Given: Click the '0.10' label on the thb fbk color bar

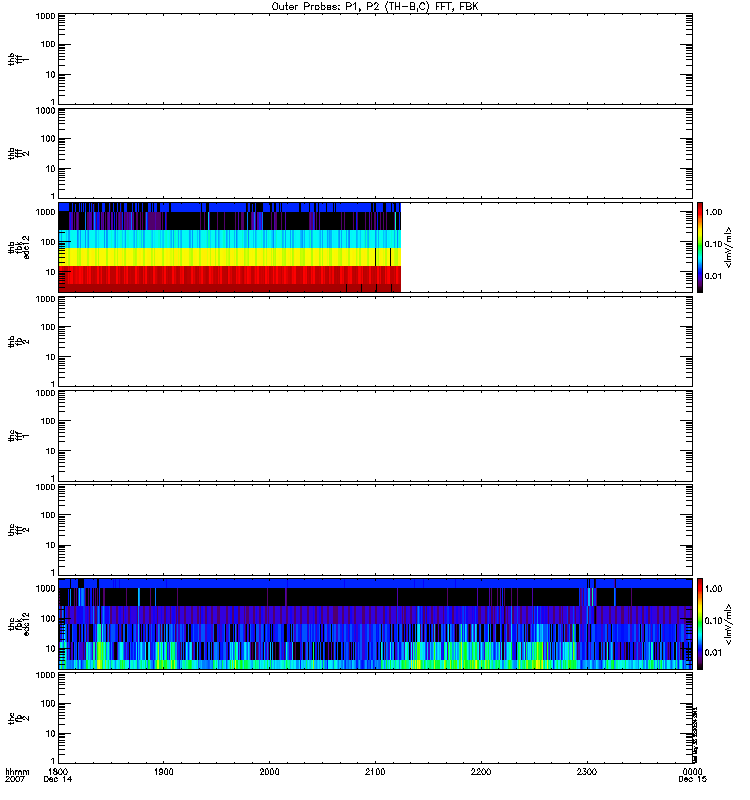Looking at the screenshot, I should click(x=713, y=244).
